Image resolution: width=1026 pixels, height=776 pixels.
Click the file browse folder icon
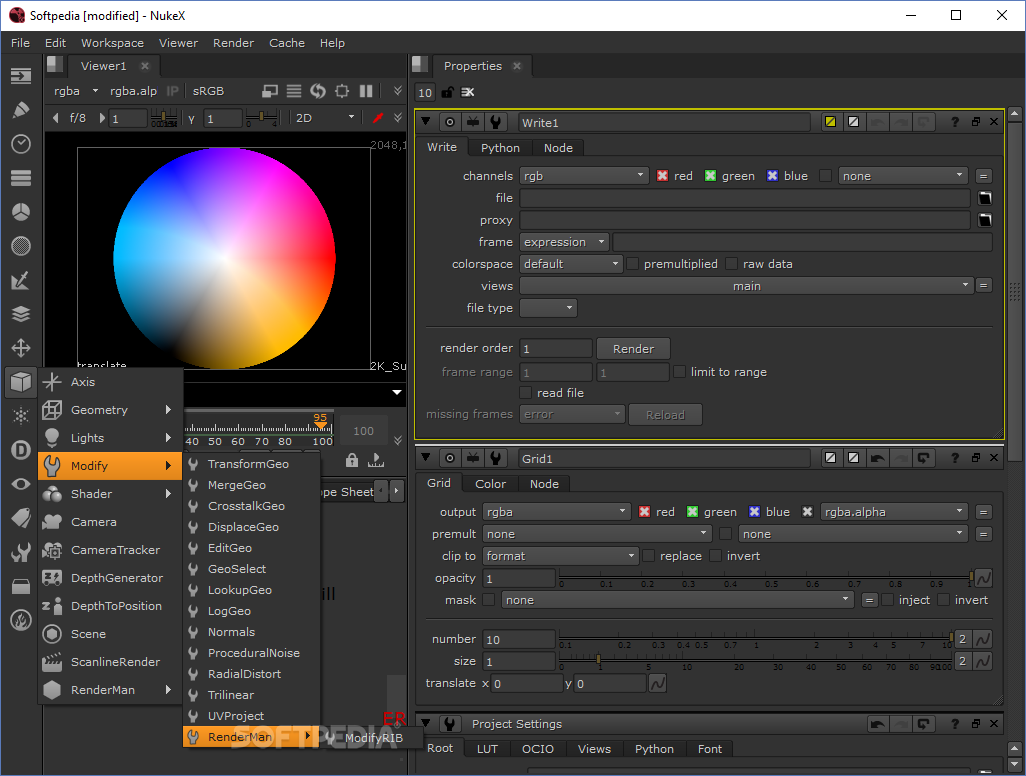[x=985, y=198]
